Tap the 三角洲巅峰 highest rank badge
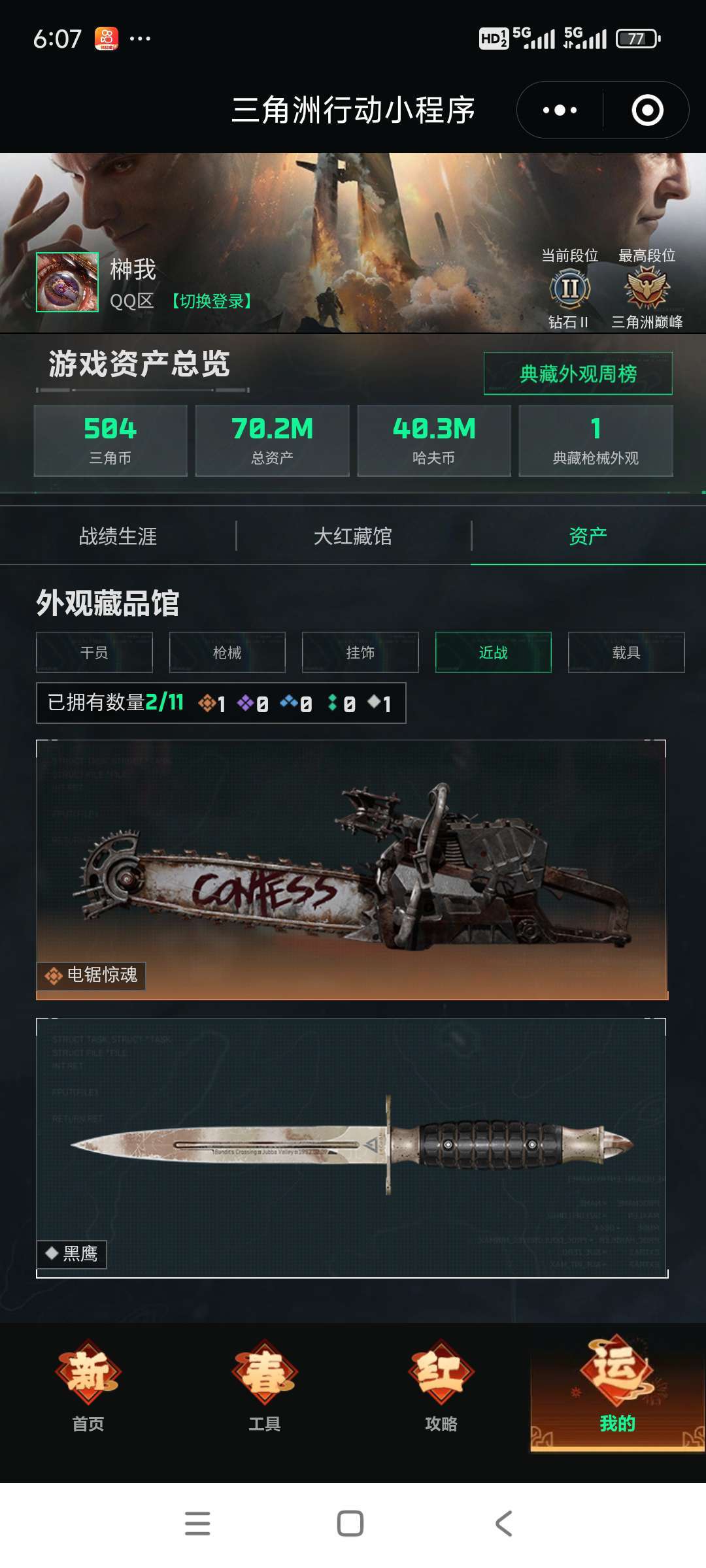 pyautogui.click(x=647, y=289)
